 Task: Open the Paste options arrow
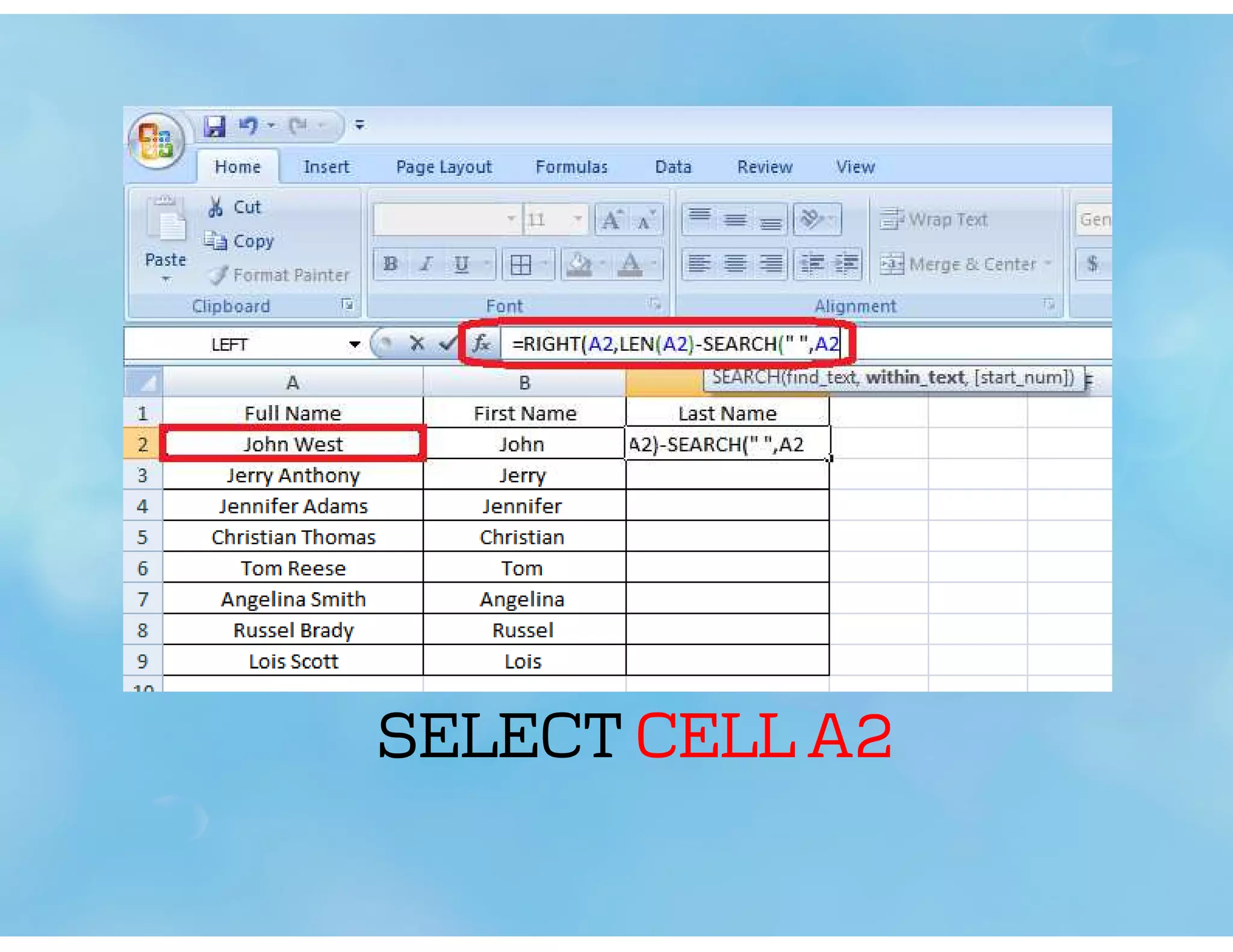click(x=166, y=279)
